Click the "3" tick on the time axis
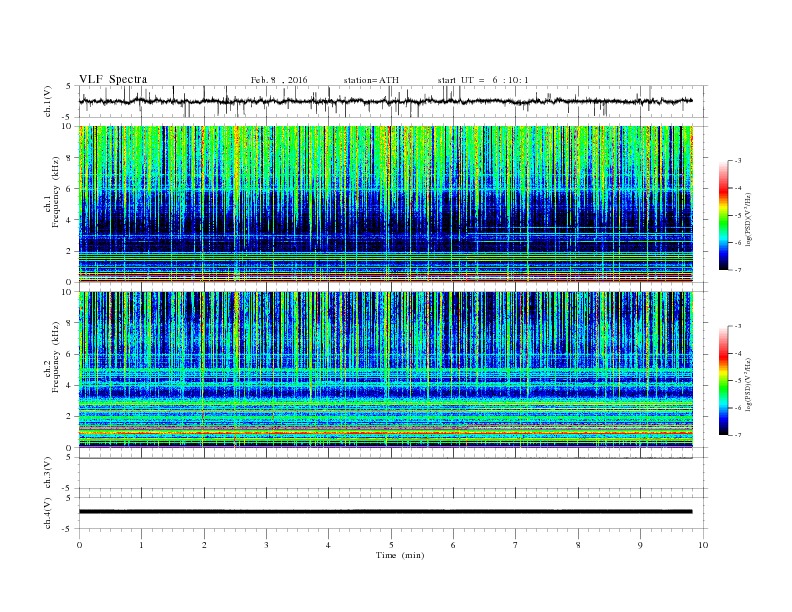The height and width of the screenshot is (612, 792). [266, 545]
